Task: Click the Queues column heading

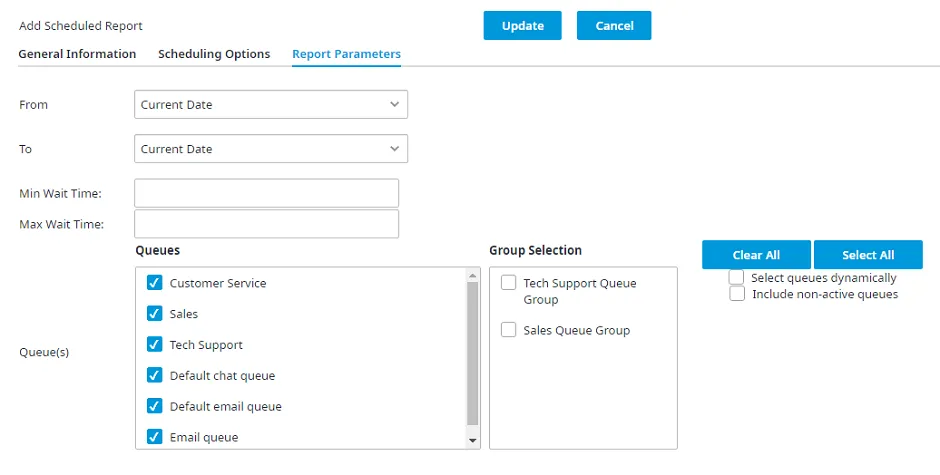Action: pos(158,250)
